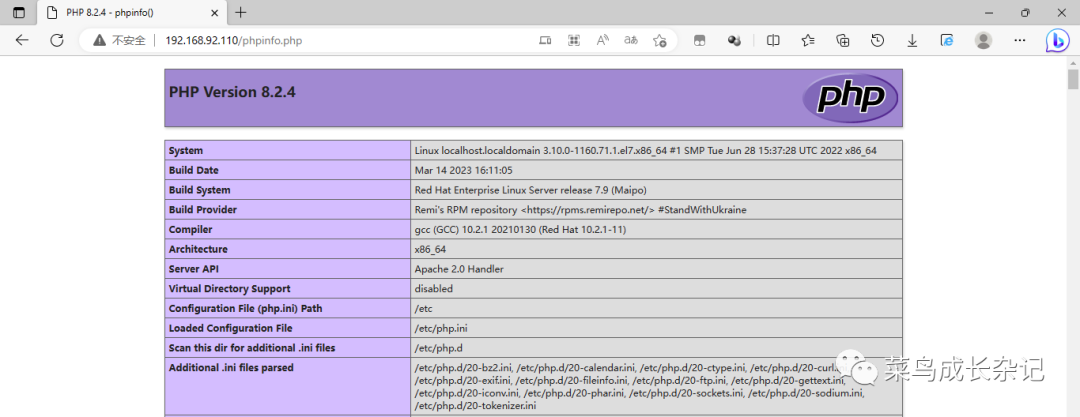Click the scrollbar up arrow

1073,62
